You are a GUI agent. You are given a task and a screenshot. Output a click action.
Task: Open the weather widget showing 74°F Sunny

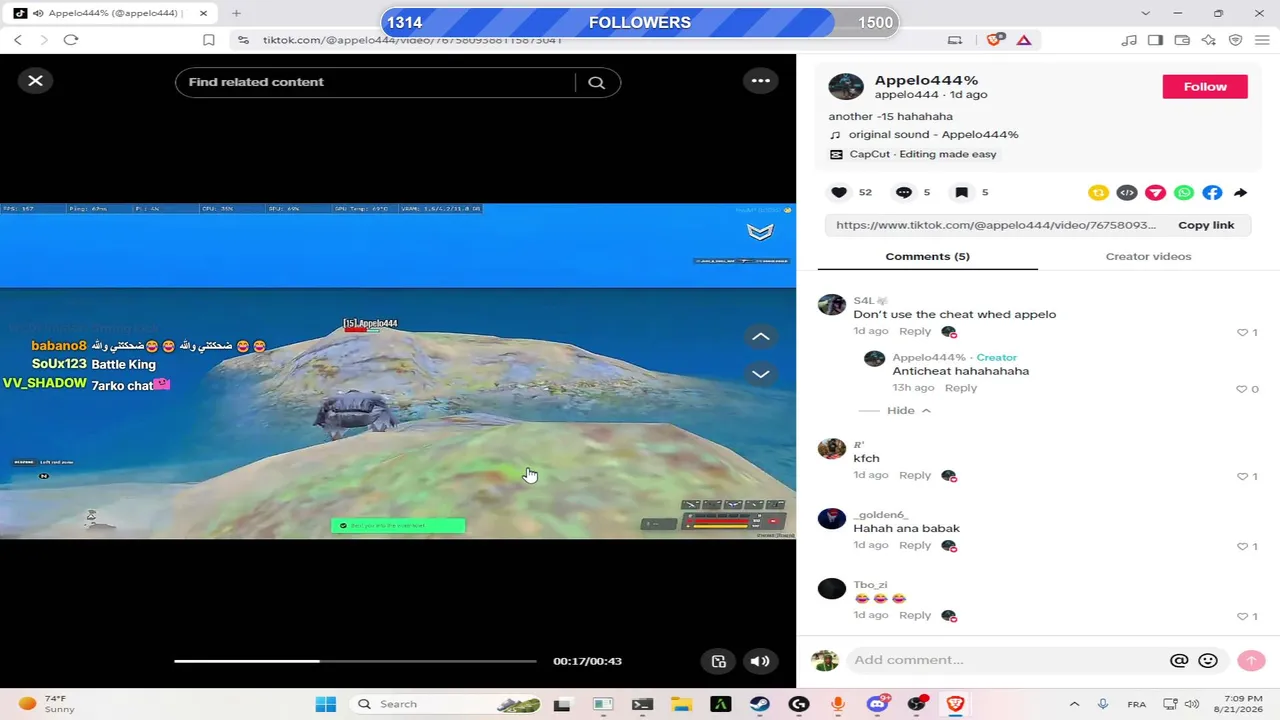[x=47, y=704]
